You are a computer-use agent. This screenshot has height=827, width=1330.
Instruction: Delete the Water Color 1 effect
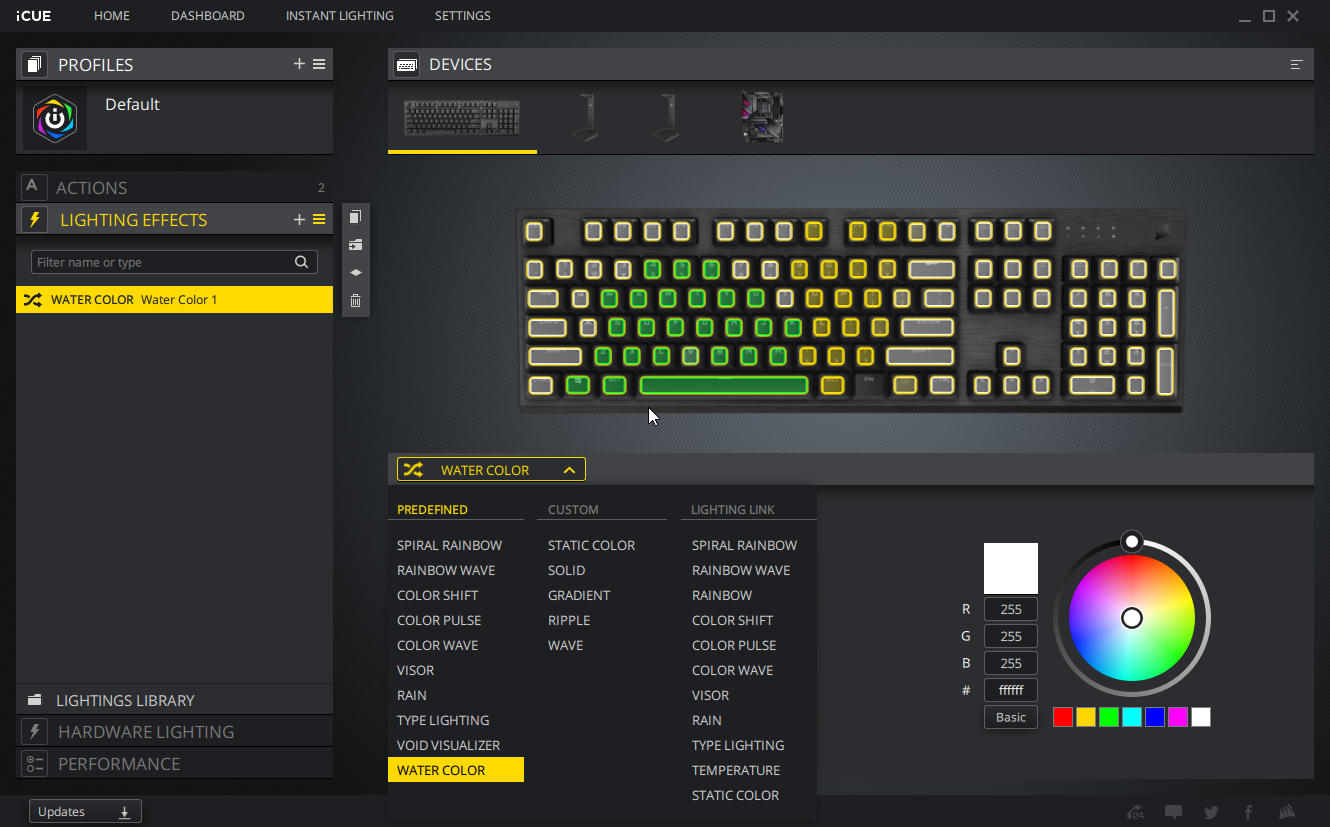[x=355, y=300]
